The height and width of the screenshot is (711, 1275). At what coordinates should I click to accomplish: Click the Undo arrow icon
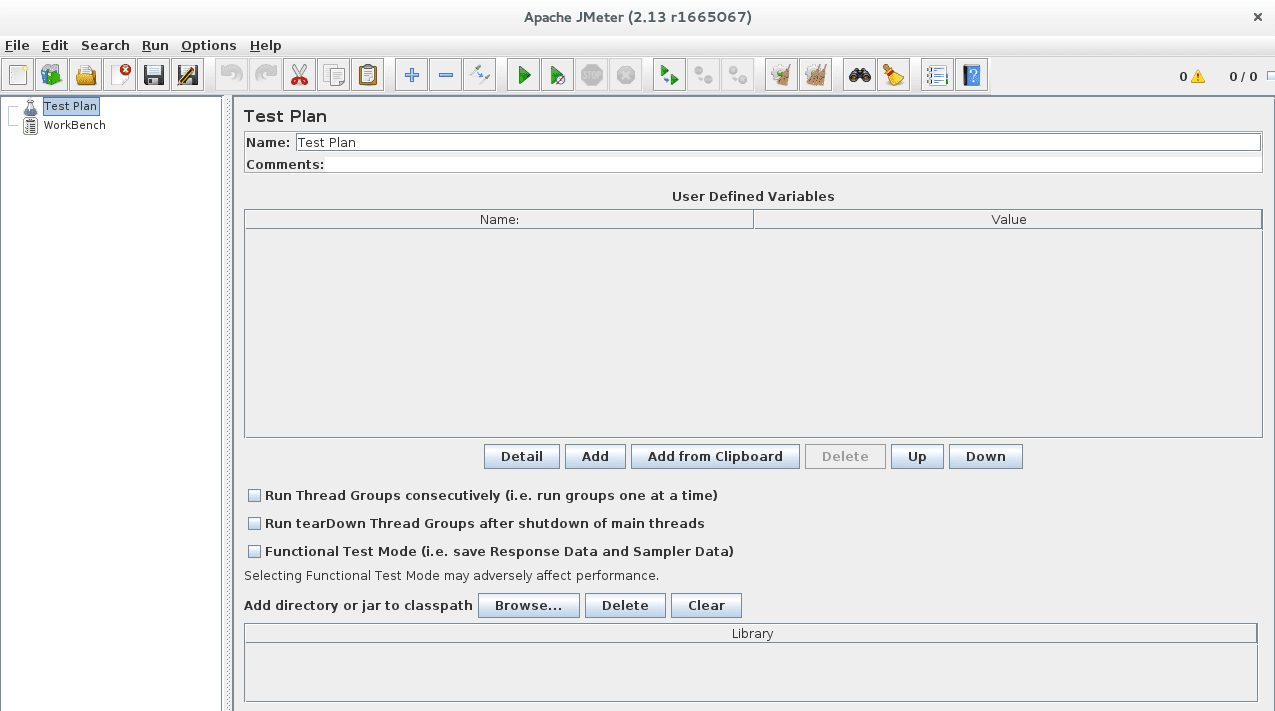tap(232, 75)
